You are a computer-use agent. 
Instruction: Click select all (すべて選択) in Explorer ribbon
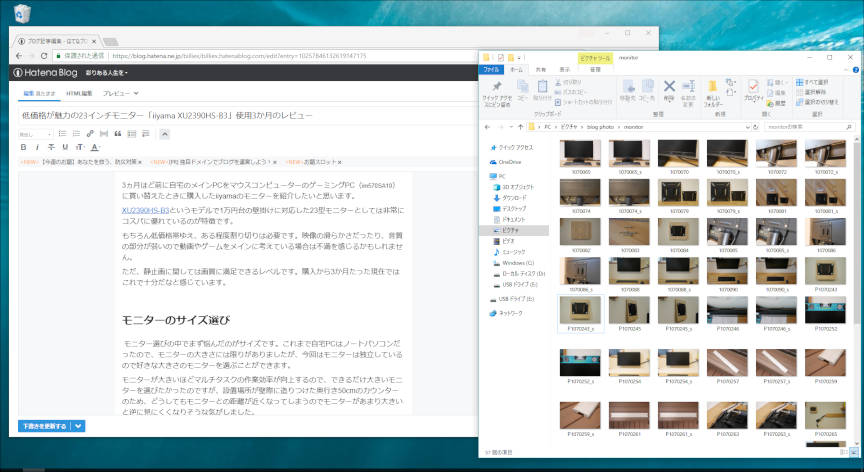coord(812,82)
